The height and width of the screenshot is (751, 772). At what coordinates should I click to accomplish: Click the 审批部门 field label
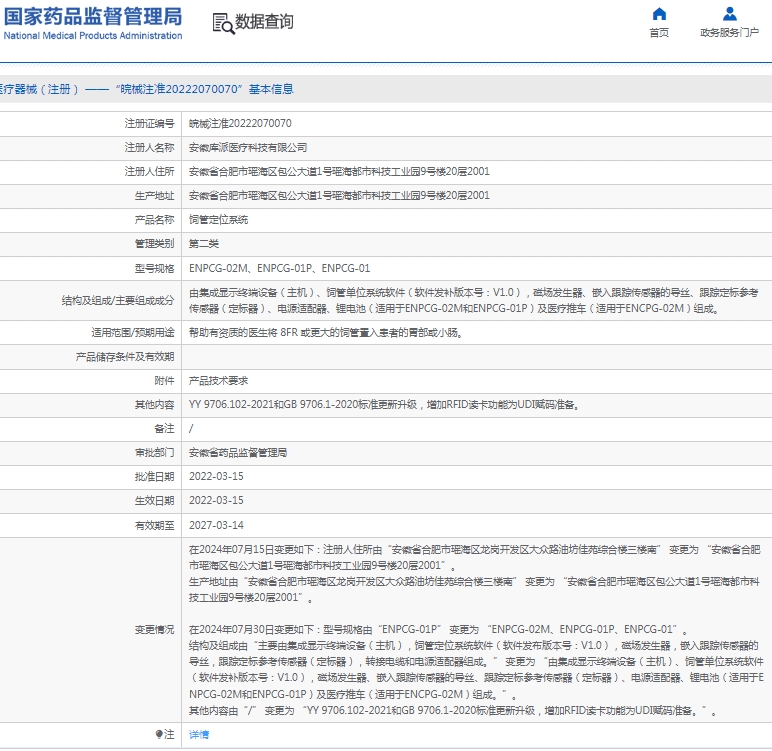[x=154, y=452]
